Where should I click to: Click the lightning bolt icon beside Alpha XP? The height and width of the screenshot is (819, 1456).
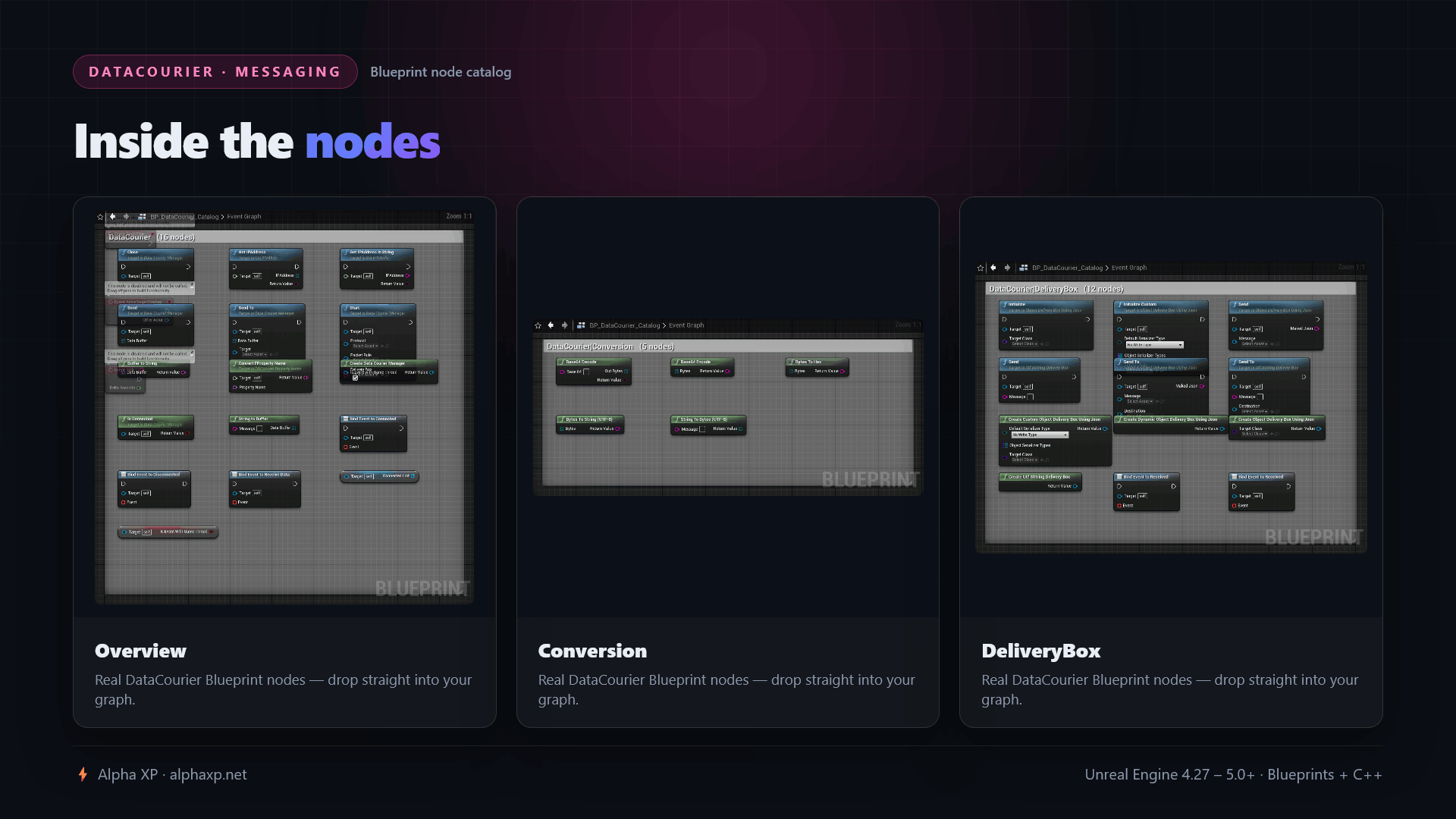[x=83, y=774]
